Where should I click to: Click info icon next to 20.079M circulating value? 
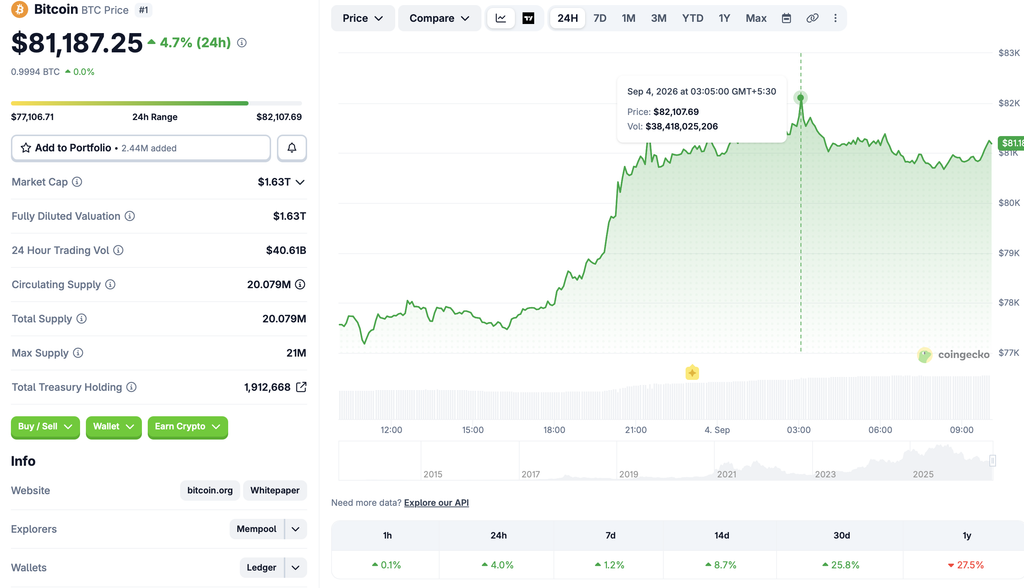pos(300,284)
